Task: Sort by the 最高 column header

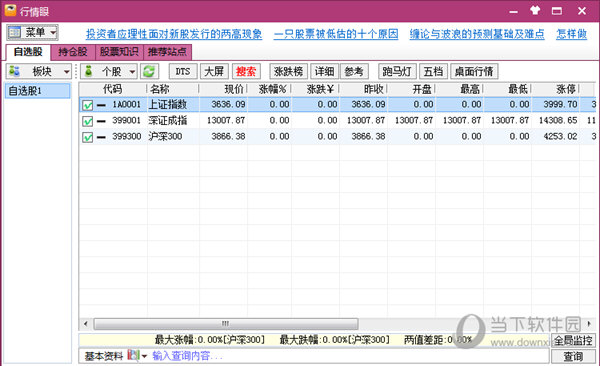Action: [x=459, y=89]
